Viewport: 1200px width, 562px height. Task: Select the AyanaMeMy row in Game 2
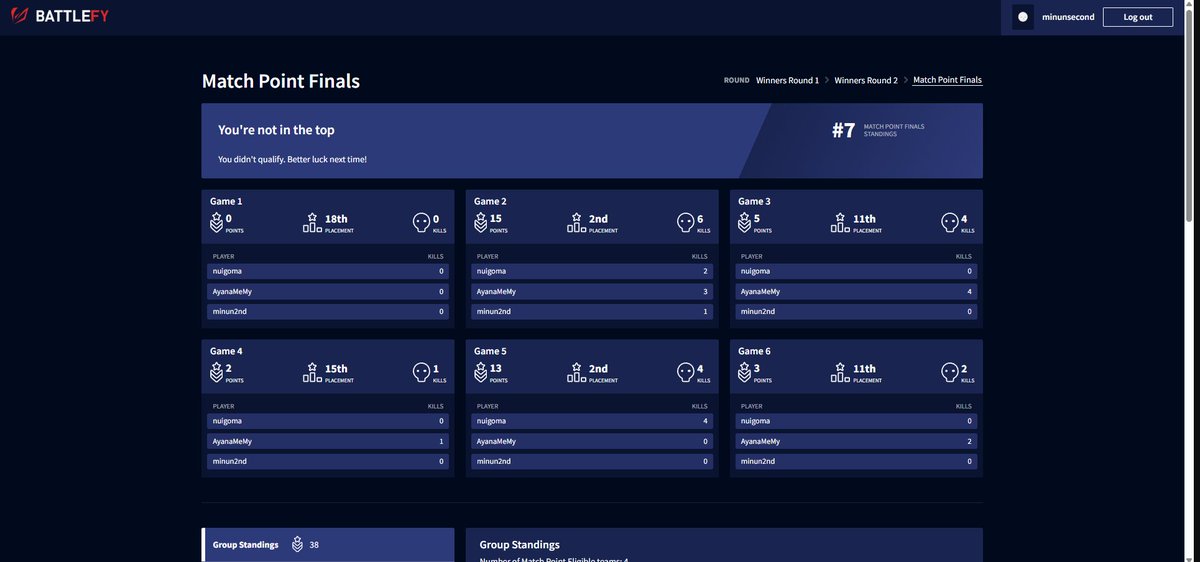592,291
